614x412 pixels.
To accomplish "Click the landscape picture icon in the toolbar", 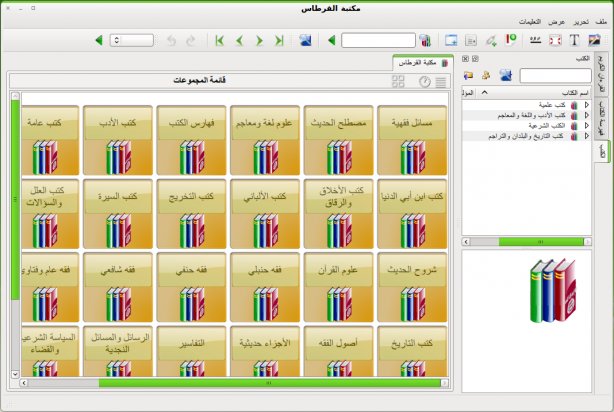I will [594, 40].
